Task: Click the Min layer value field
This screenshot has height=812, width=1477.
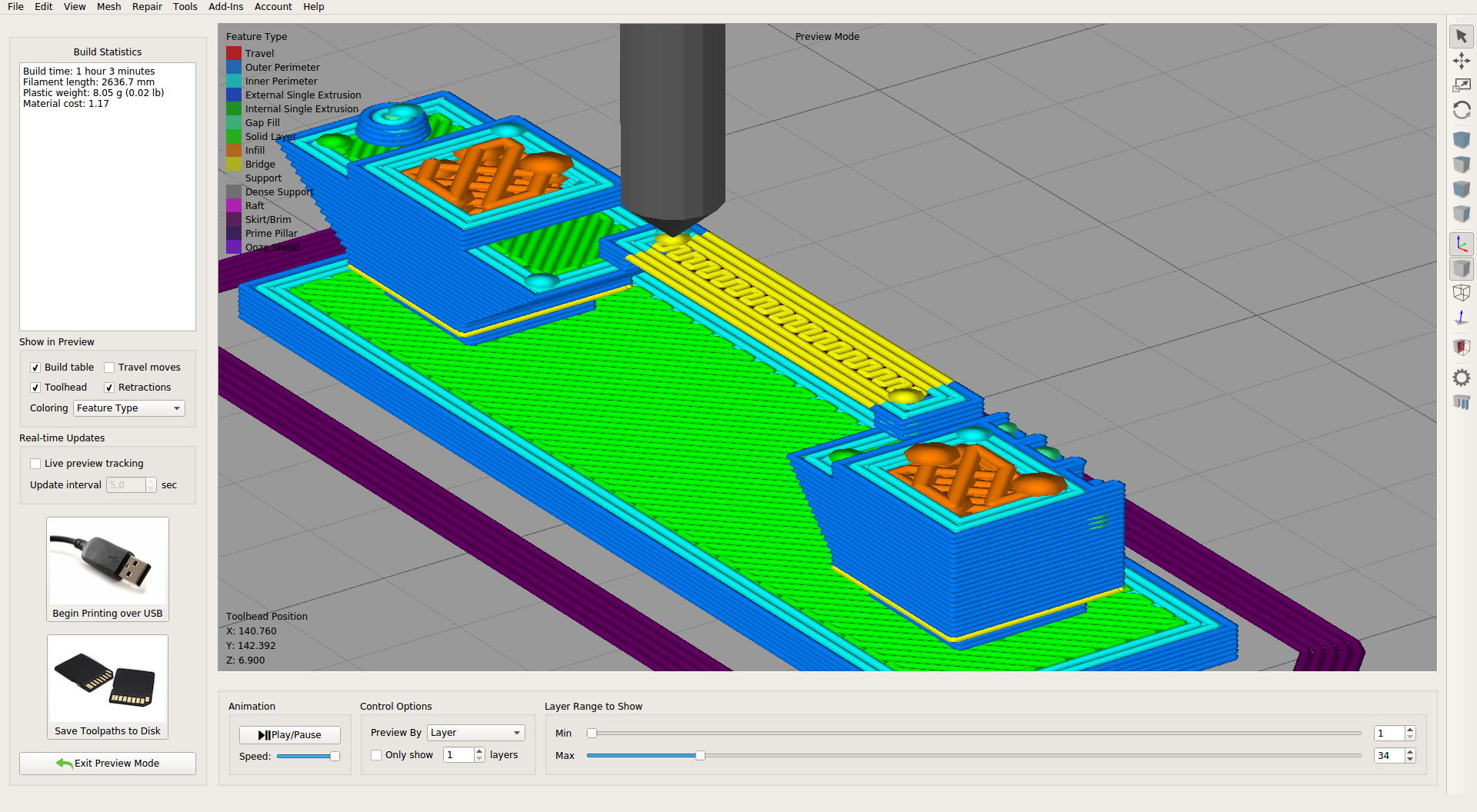Action: pos(1389,734)
